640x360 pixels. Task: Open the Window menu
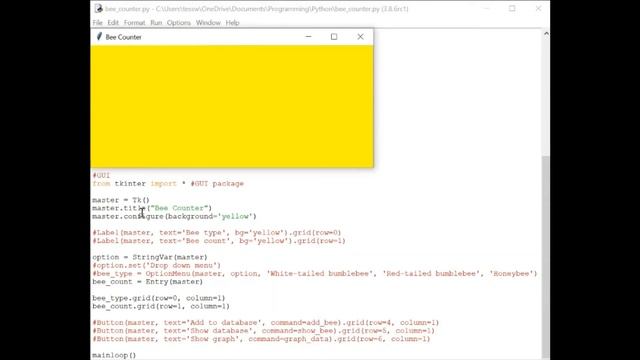tap(208, 23)
